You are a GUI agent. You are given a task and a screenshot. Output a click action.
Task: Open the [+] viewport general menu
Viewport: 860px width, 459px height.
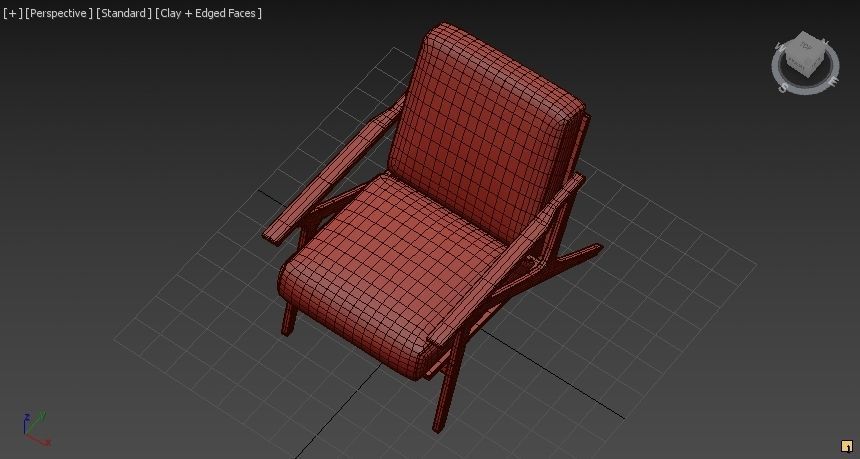click(13, 13)
